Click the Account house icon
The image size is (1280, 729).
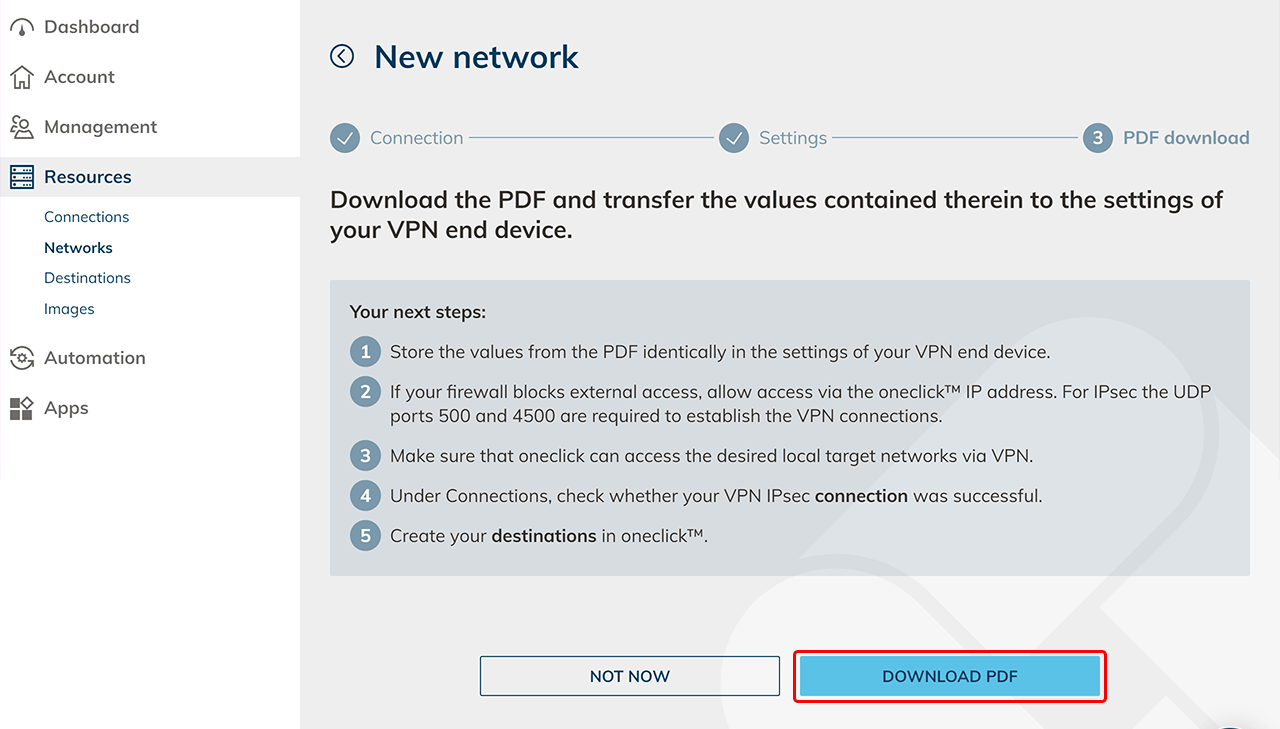pyautogui.click(x=21, y=77)
